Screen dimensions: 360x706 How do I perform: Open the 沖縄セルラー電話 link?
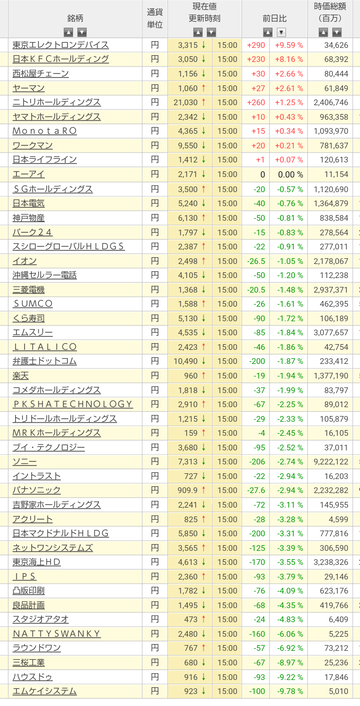tap(45, 276)
